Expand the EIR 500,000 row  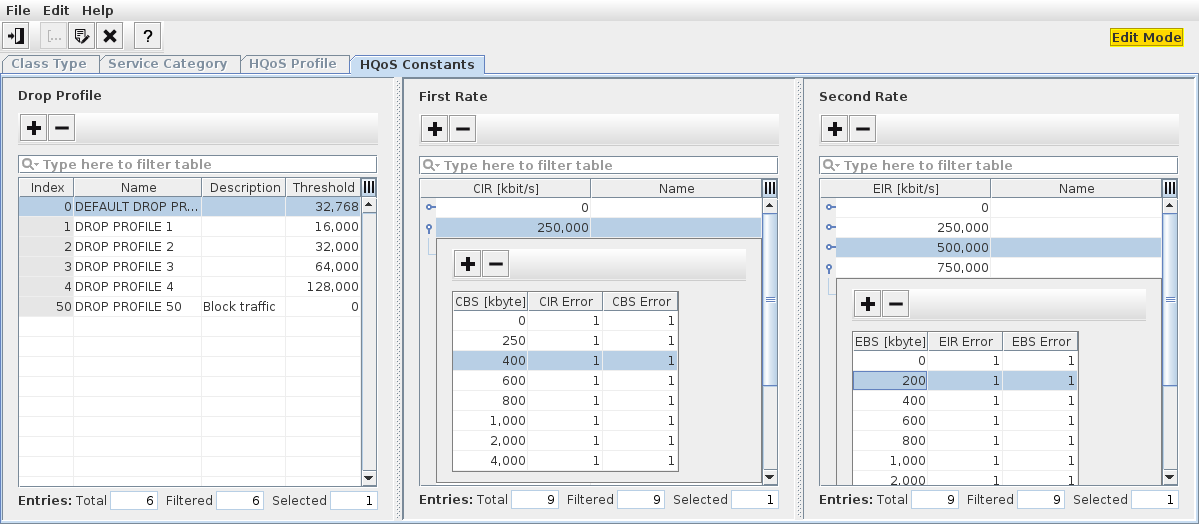tap(829, 248)
